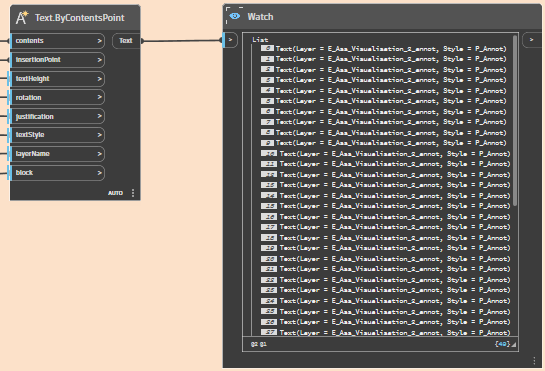The image size is (545, 371).
Task: Click the Watch node output port arrow
Action: pyautogui.click(x=532, y=40)
